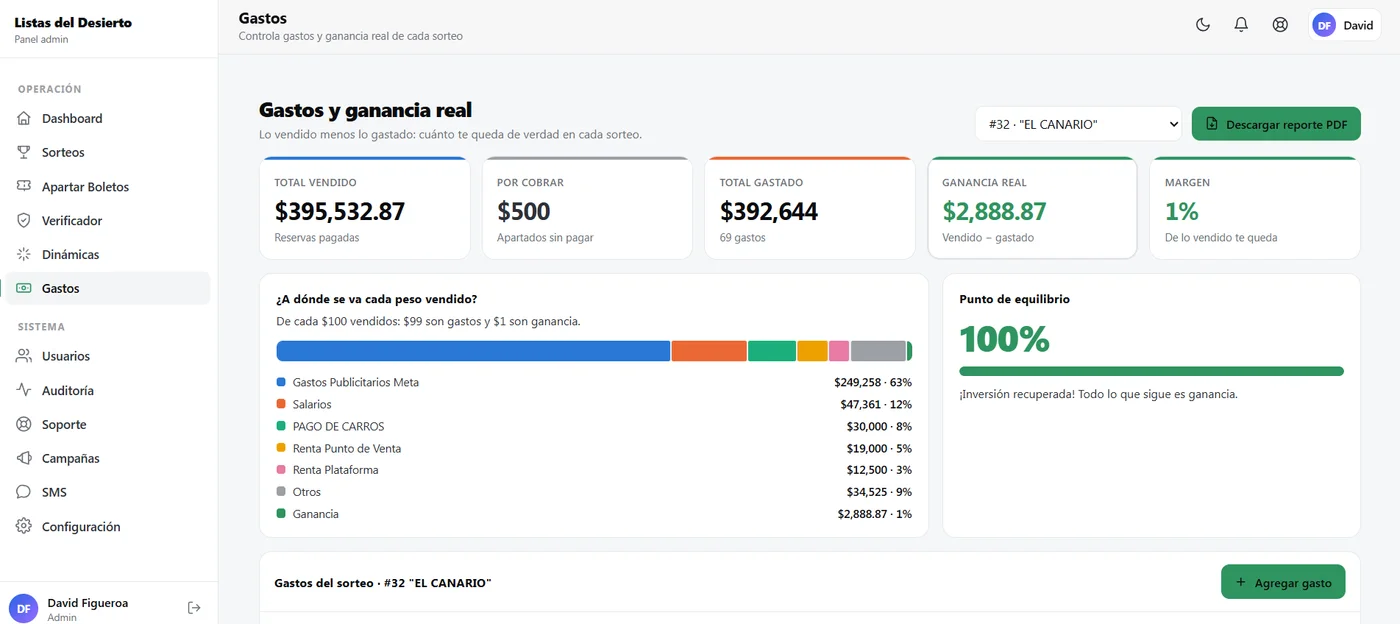Image resolution: width=1400 pixels, height=624 pixels.
Task: Click the gray Otros bar segment
Action: point(878,351)
